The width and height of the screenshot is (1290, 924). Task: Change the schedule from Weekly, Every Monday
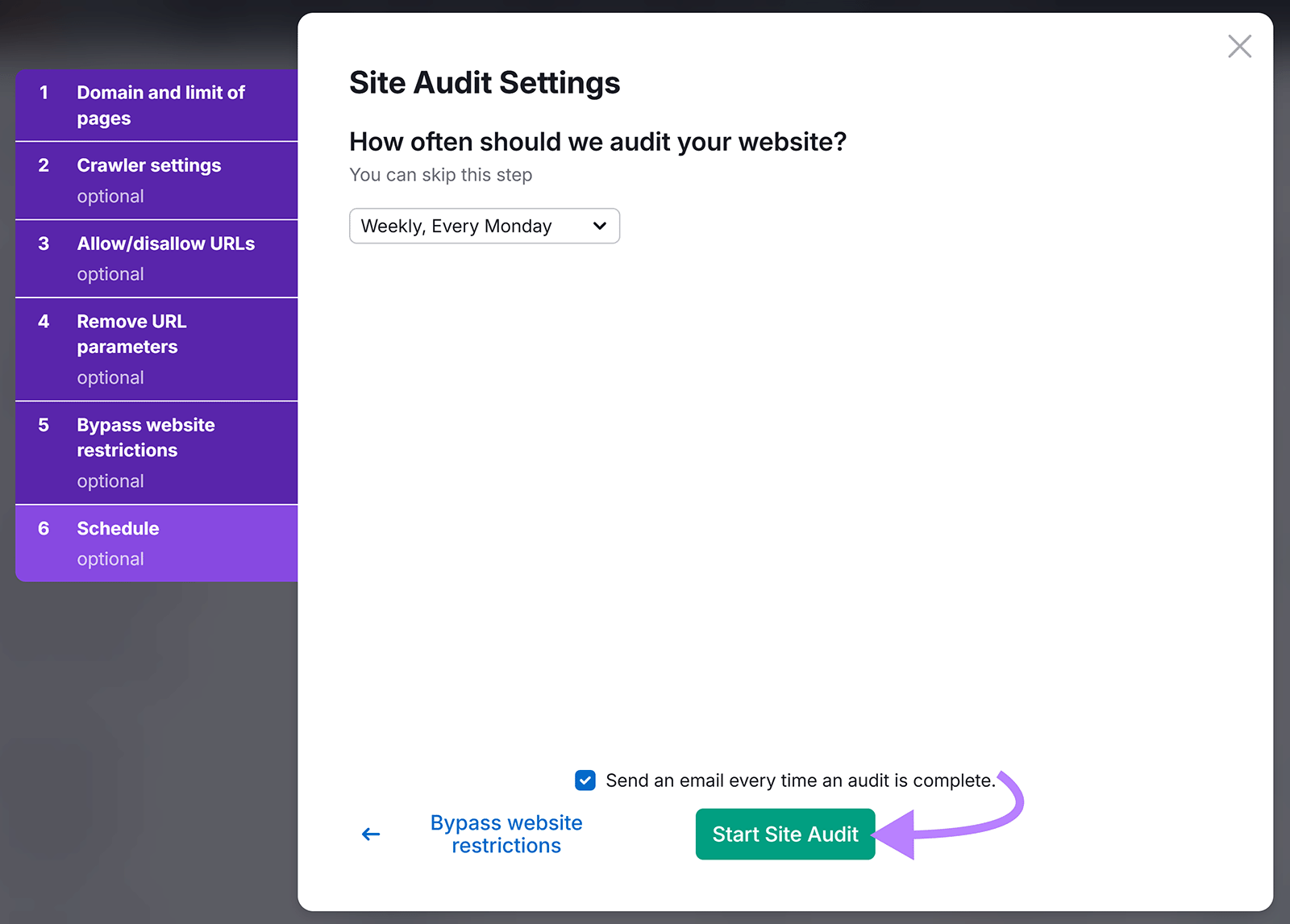484,226
